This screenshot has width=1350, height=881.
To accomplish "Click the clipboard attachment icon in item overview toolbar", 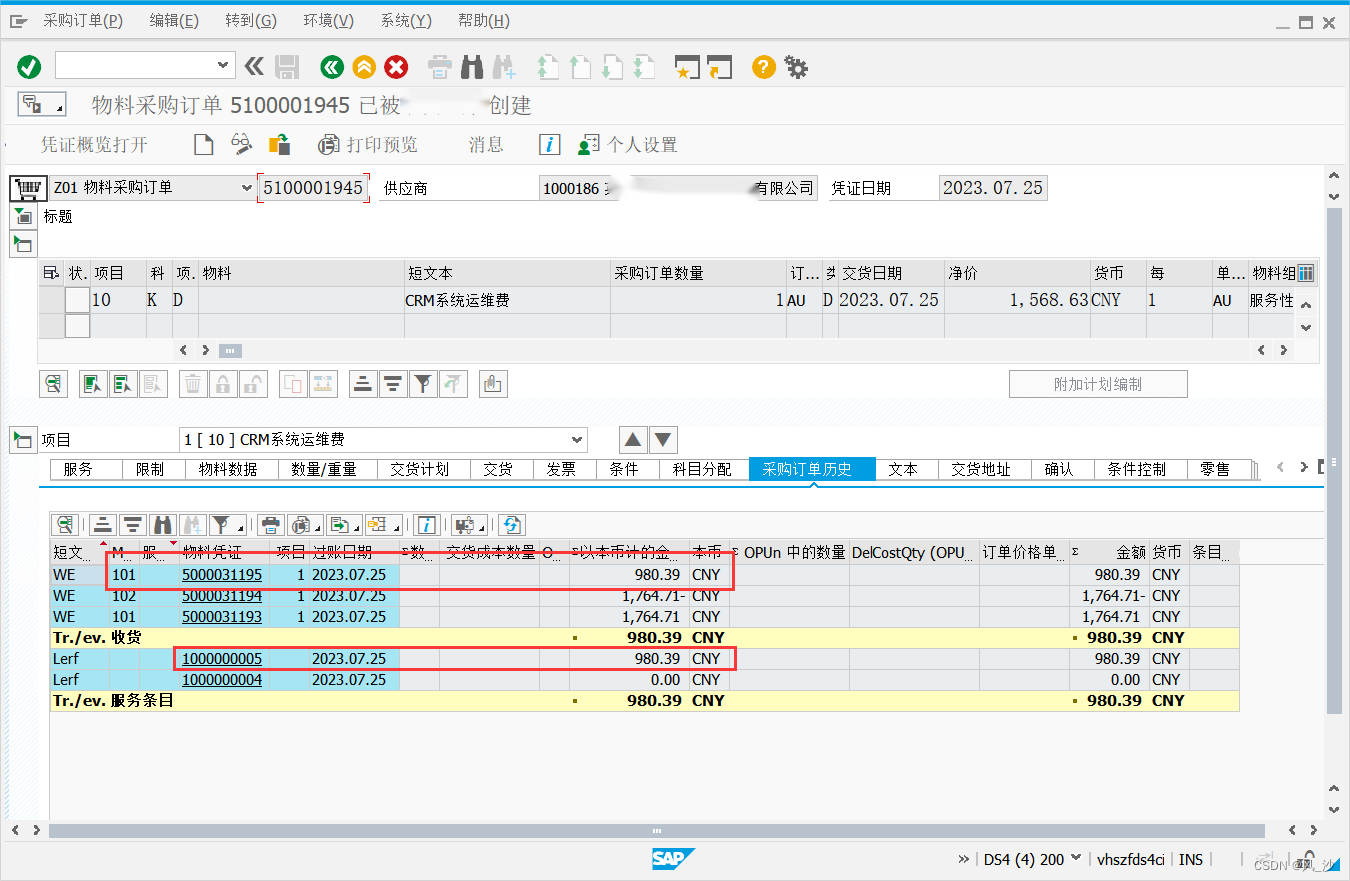I will (x=491, y=383).
